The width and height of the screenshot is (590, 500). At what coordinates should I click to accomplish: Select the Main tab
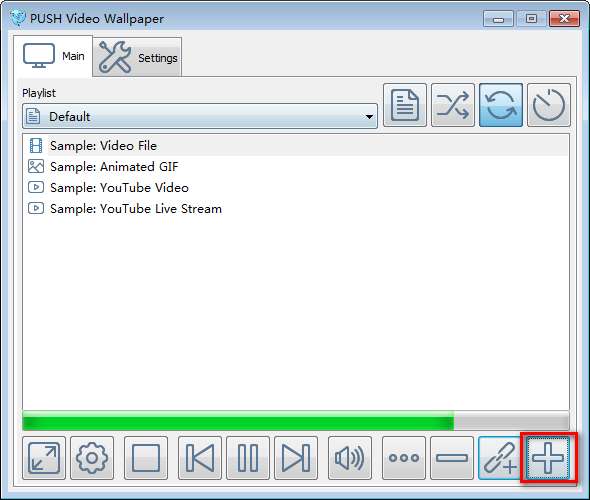click(x=53, y=56)
